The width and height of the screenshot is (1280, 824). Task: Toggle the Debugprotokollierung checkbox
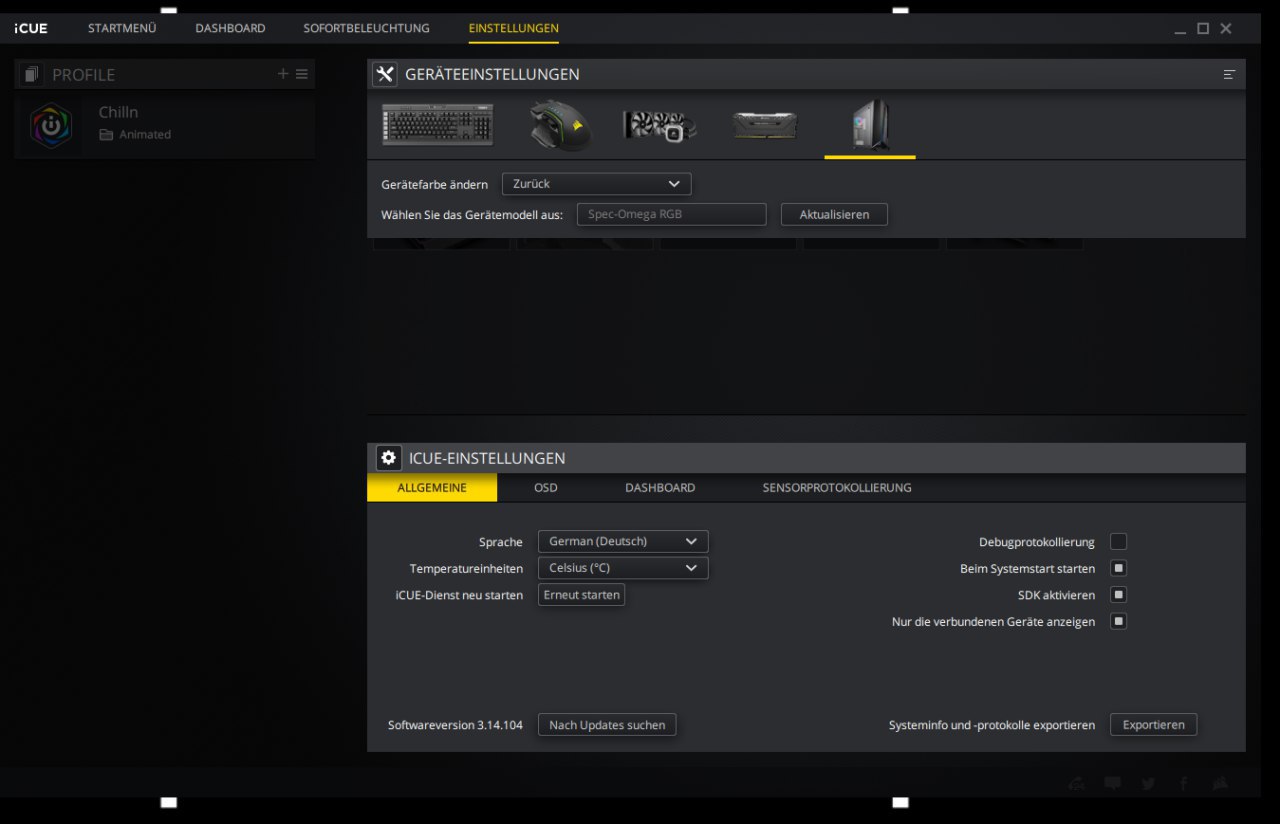click(1119, 542)
